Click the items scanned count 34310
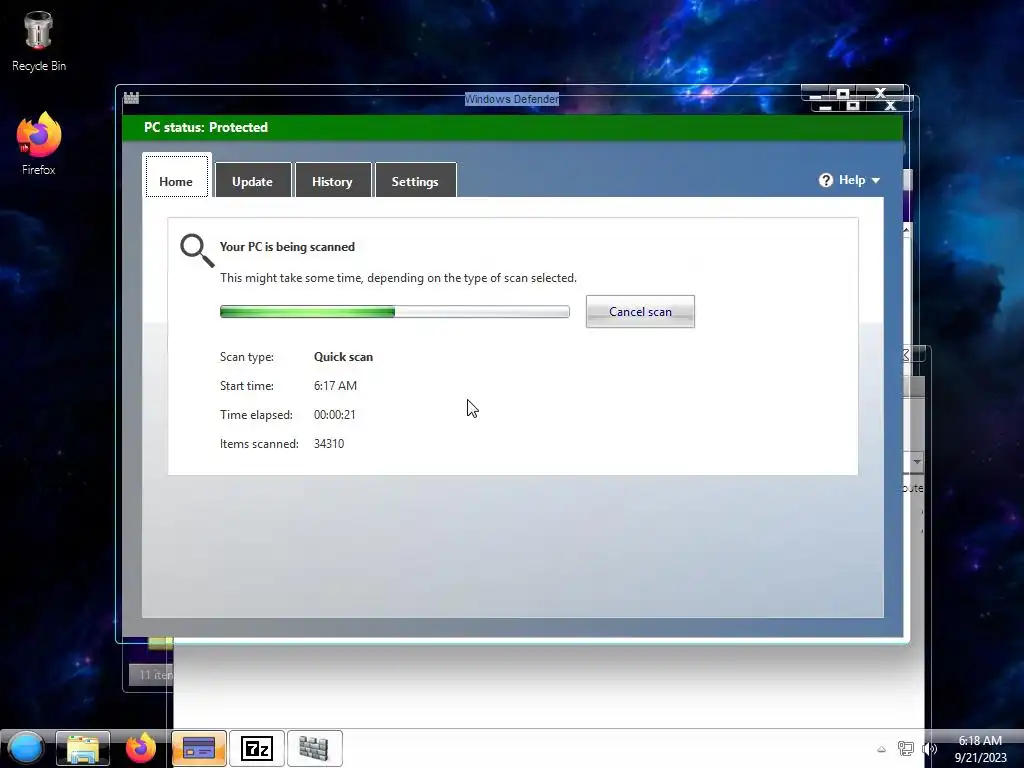This screenshot has height=768, width=1024. click(x=329, y=443)
